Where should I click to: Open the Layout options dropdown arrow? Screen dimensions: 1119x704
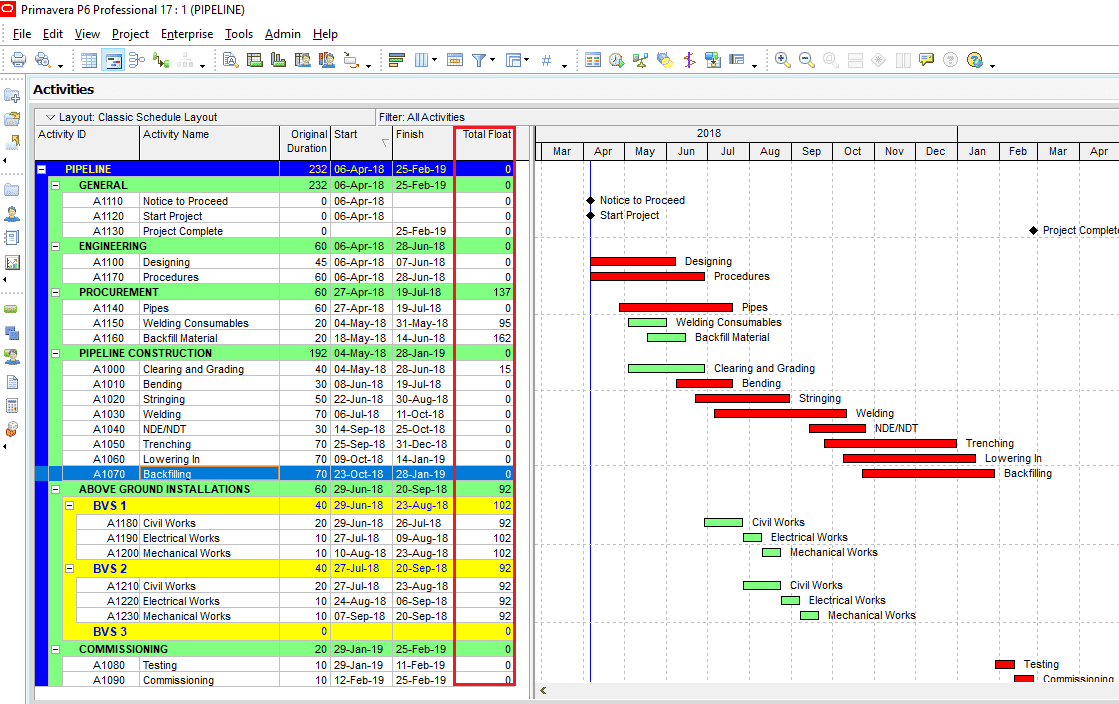pos(50,117)
